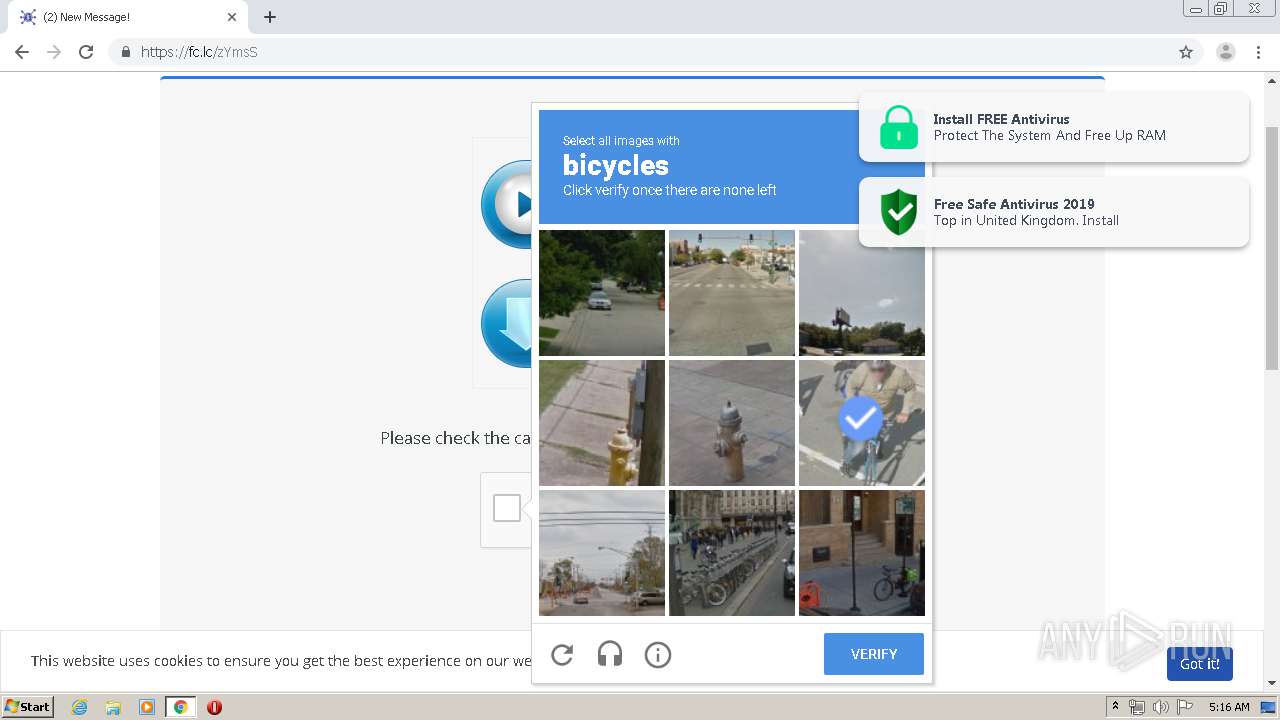
Task: Go forward in browser history
Action: (54, 52)
